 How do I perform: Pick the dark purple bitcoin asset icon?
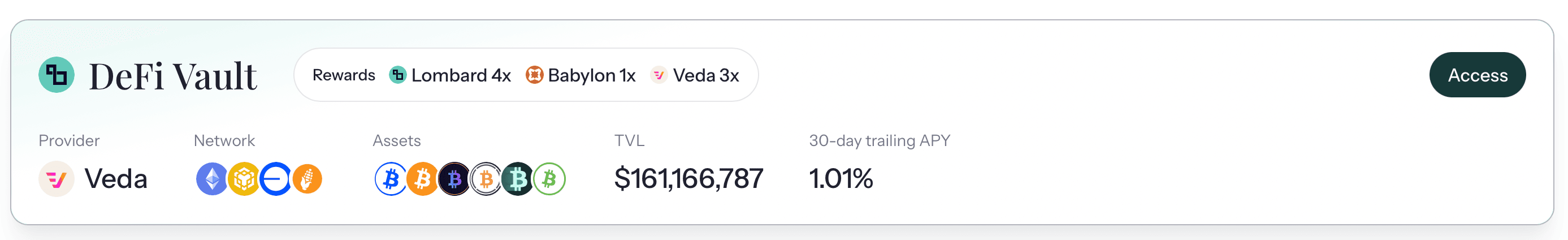point(454,179)
